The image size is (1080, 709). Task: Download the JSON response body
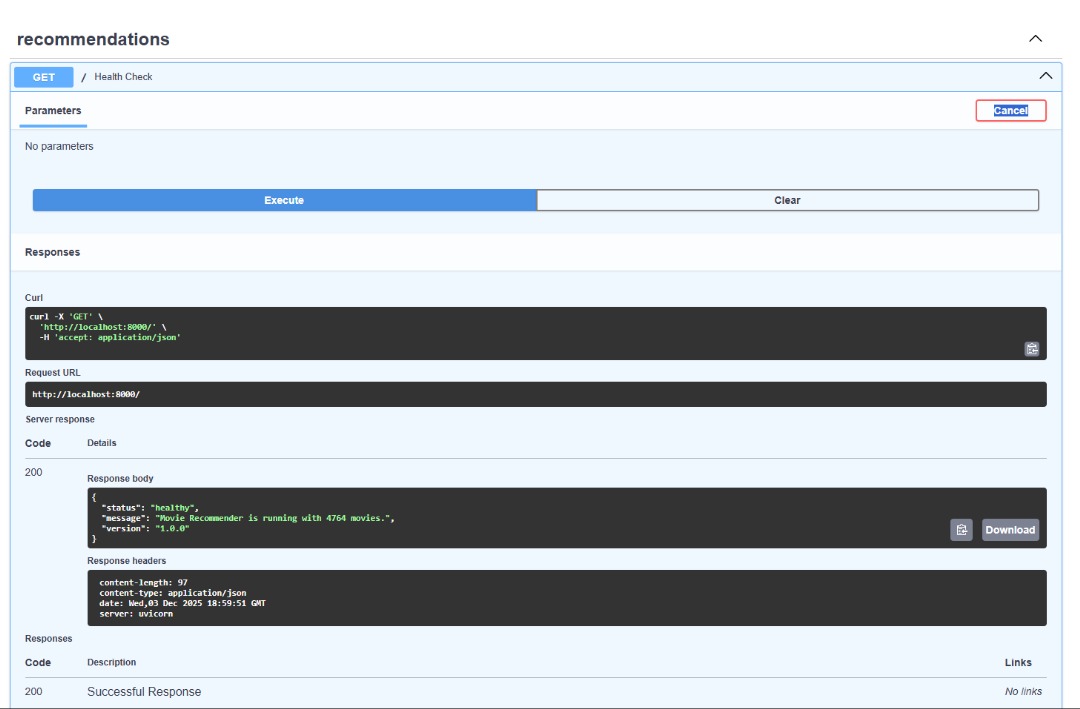(x=1012, y=529)
